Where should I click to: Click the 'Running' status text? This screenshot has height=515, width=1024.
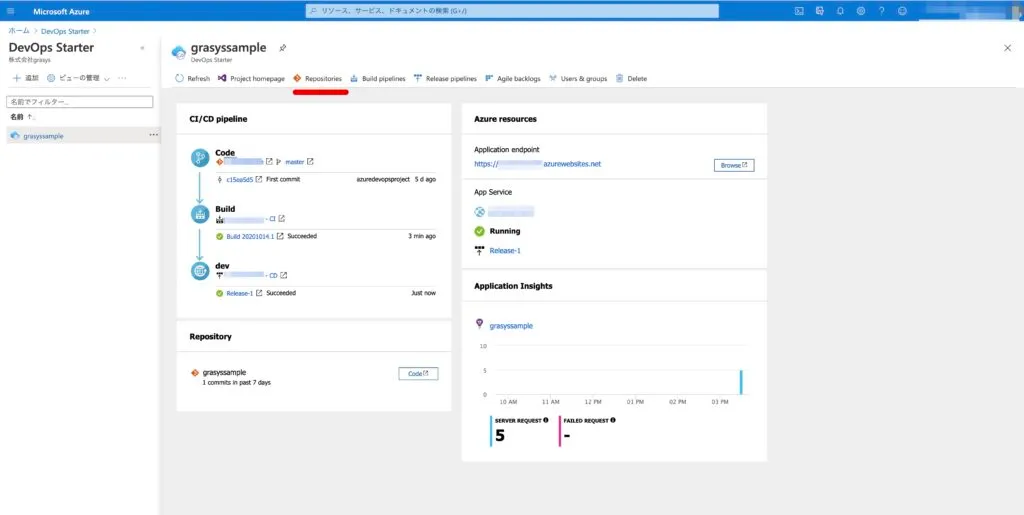click(505, 231)
